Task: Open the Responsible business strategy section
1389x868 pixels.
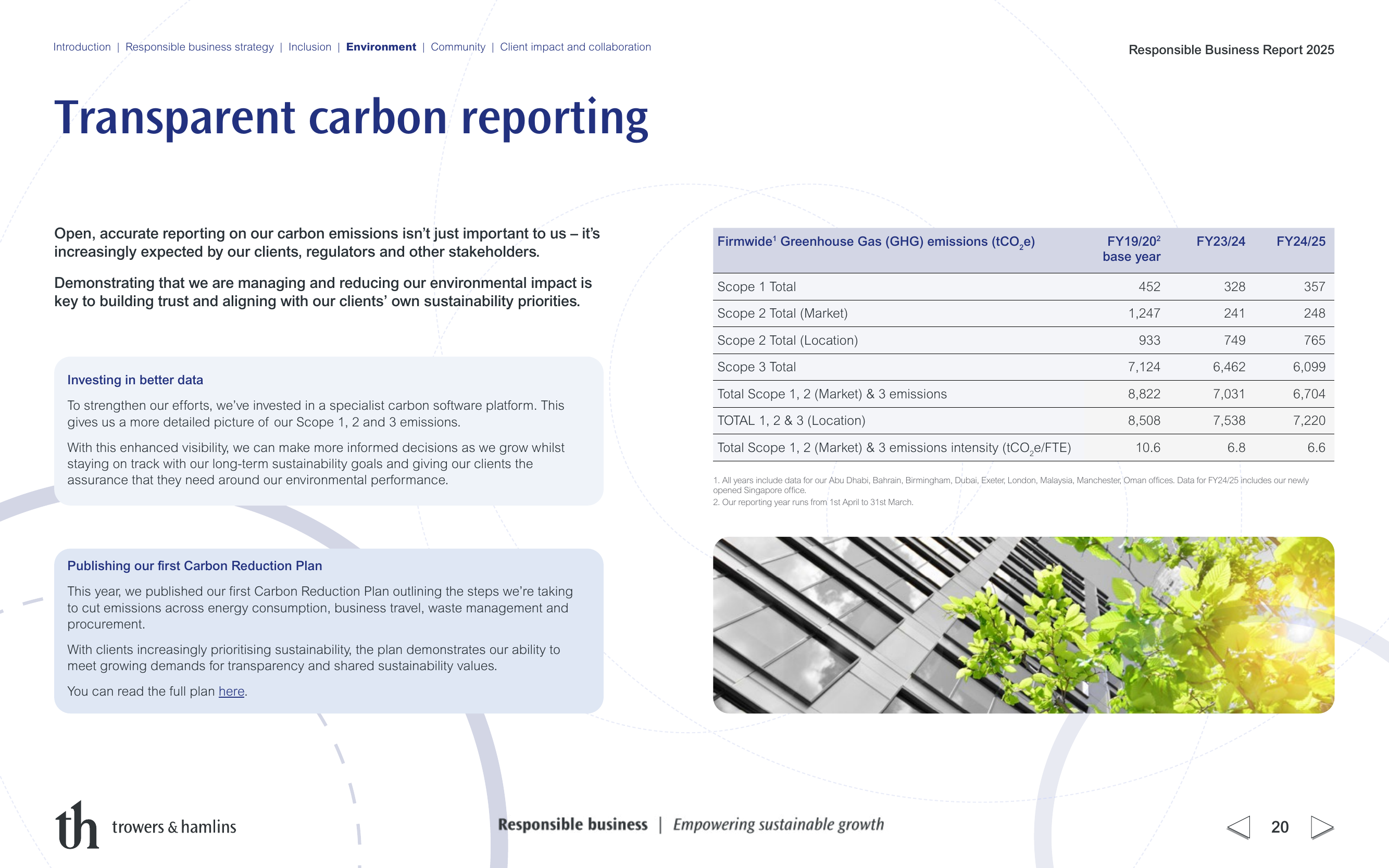Action: pyautogui.click(x=199, y=47)
